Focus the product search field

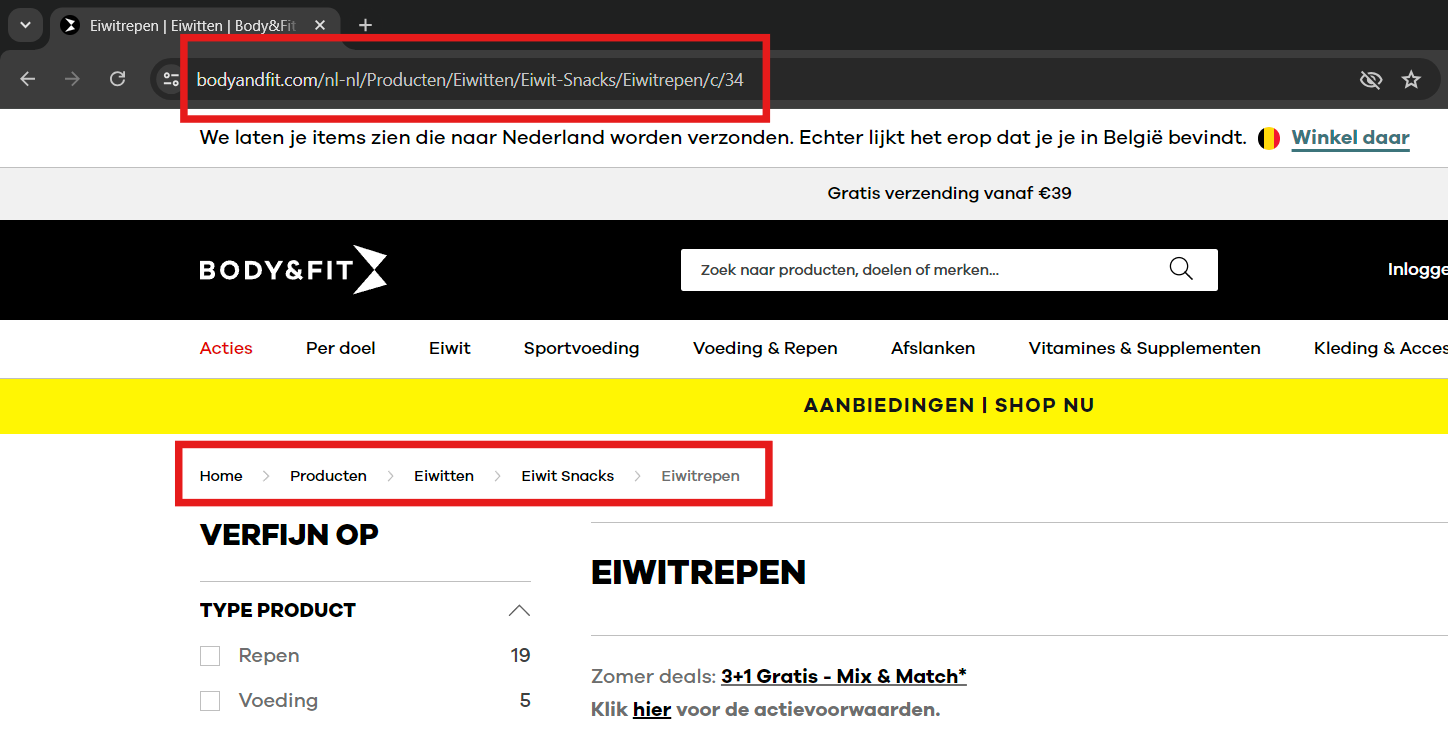[949, 270]
